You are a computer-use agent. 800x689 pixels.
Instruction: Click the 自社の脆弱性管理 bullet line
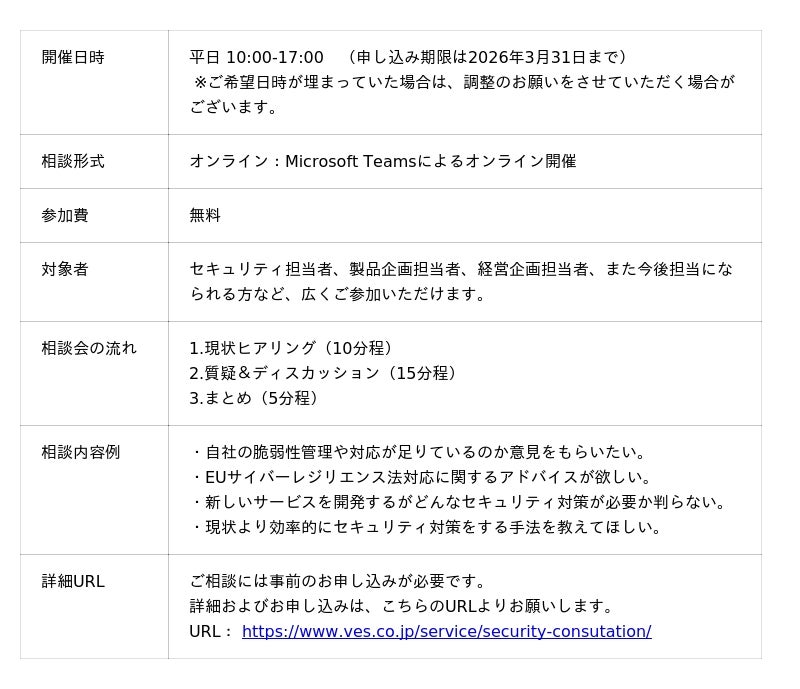click(421, 452)
